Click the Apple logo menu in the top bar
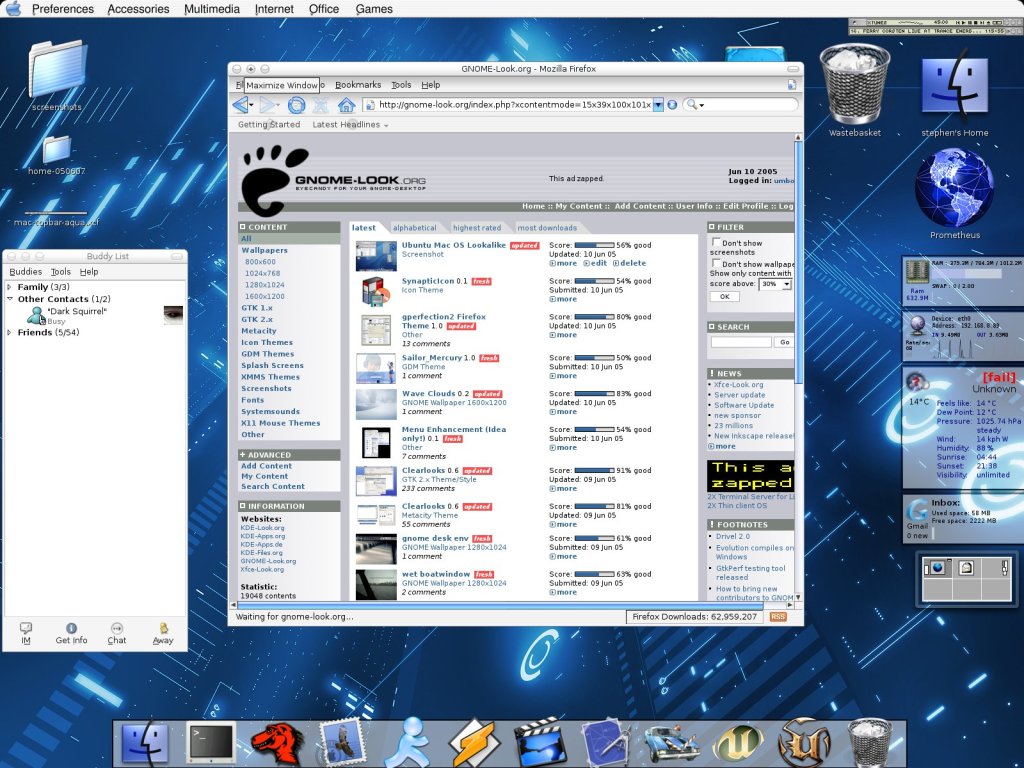1024x768 pixels. pyautogui.click(x=12, y=8)
